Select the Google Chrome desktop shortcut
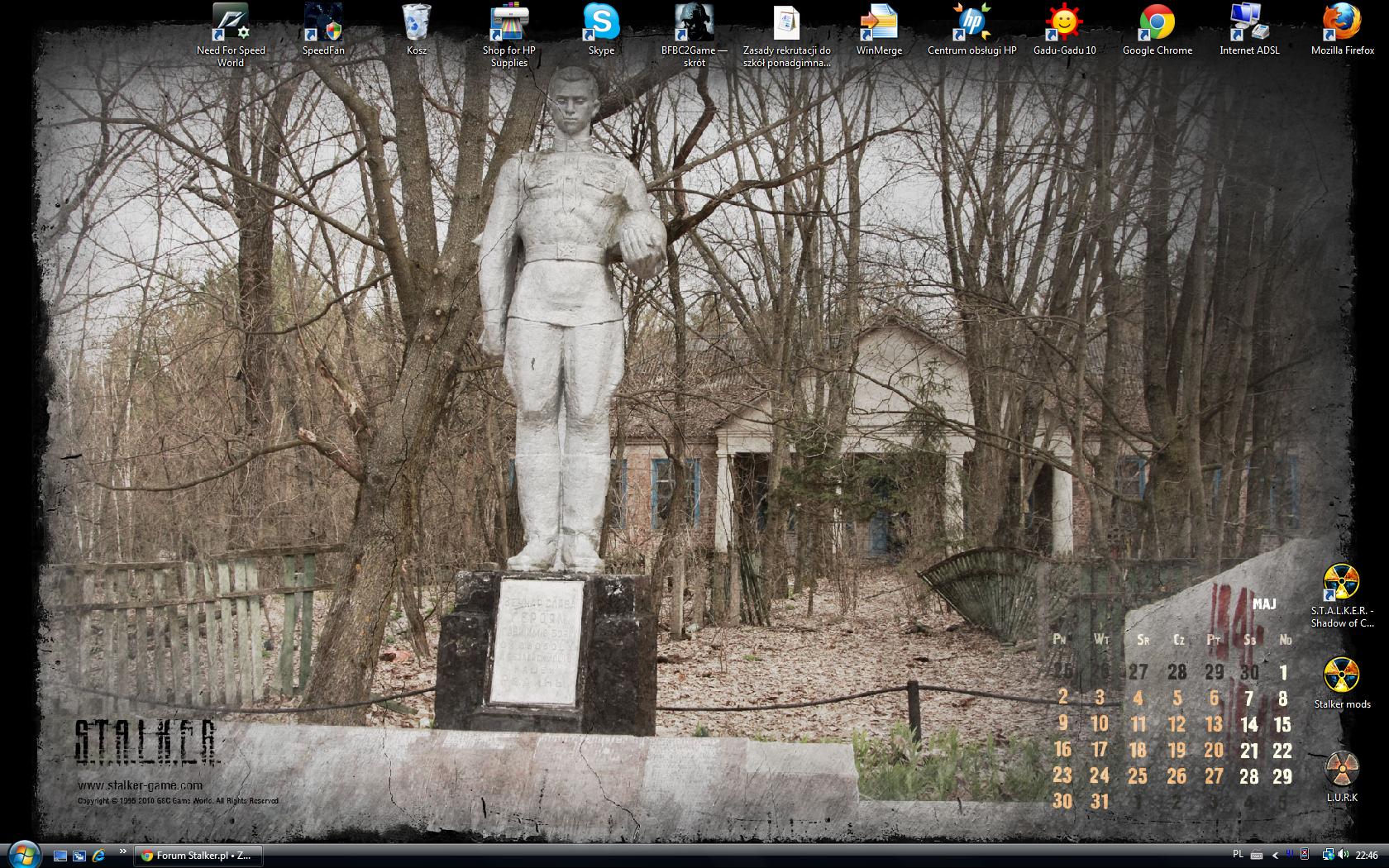 [1157, 23]
